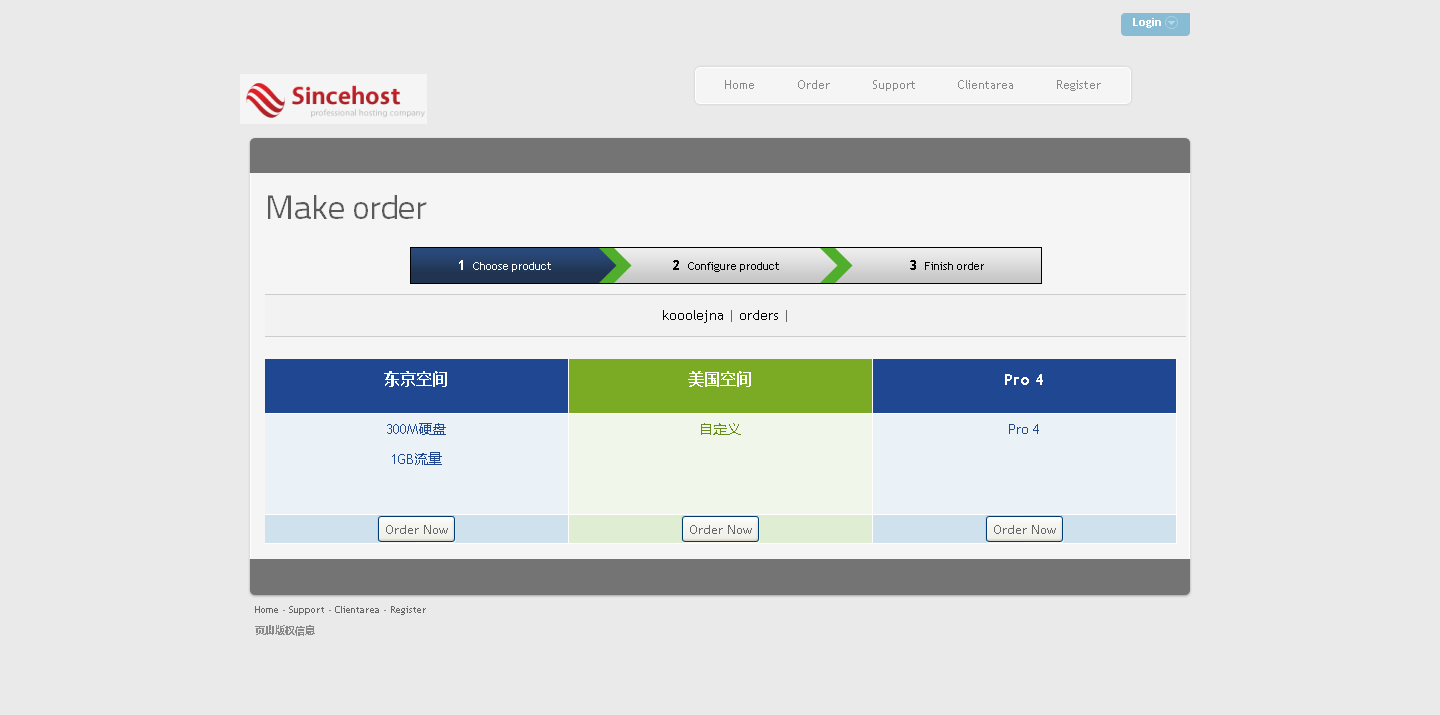
Task: Click the 东京空间 plan header
Action: 416,380
